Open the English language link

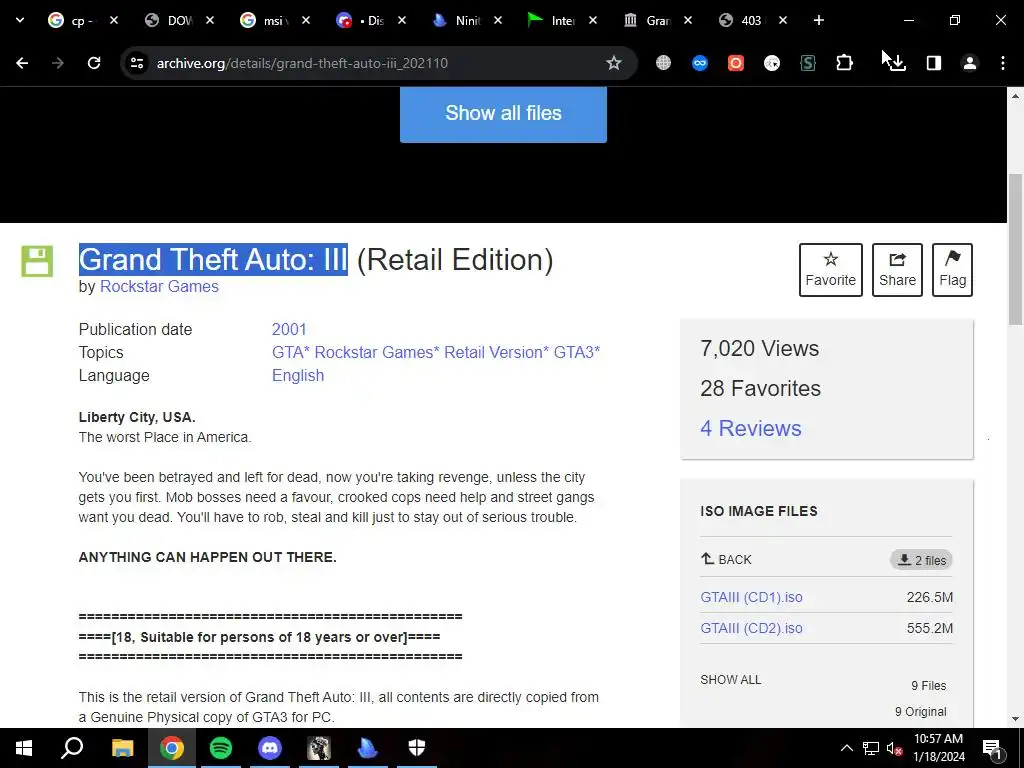coord(298,376)
